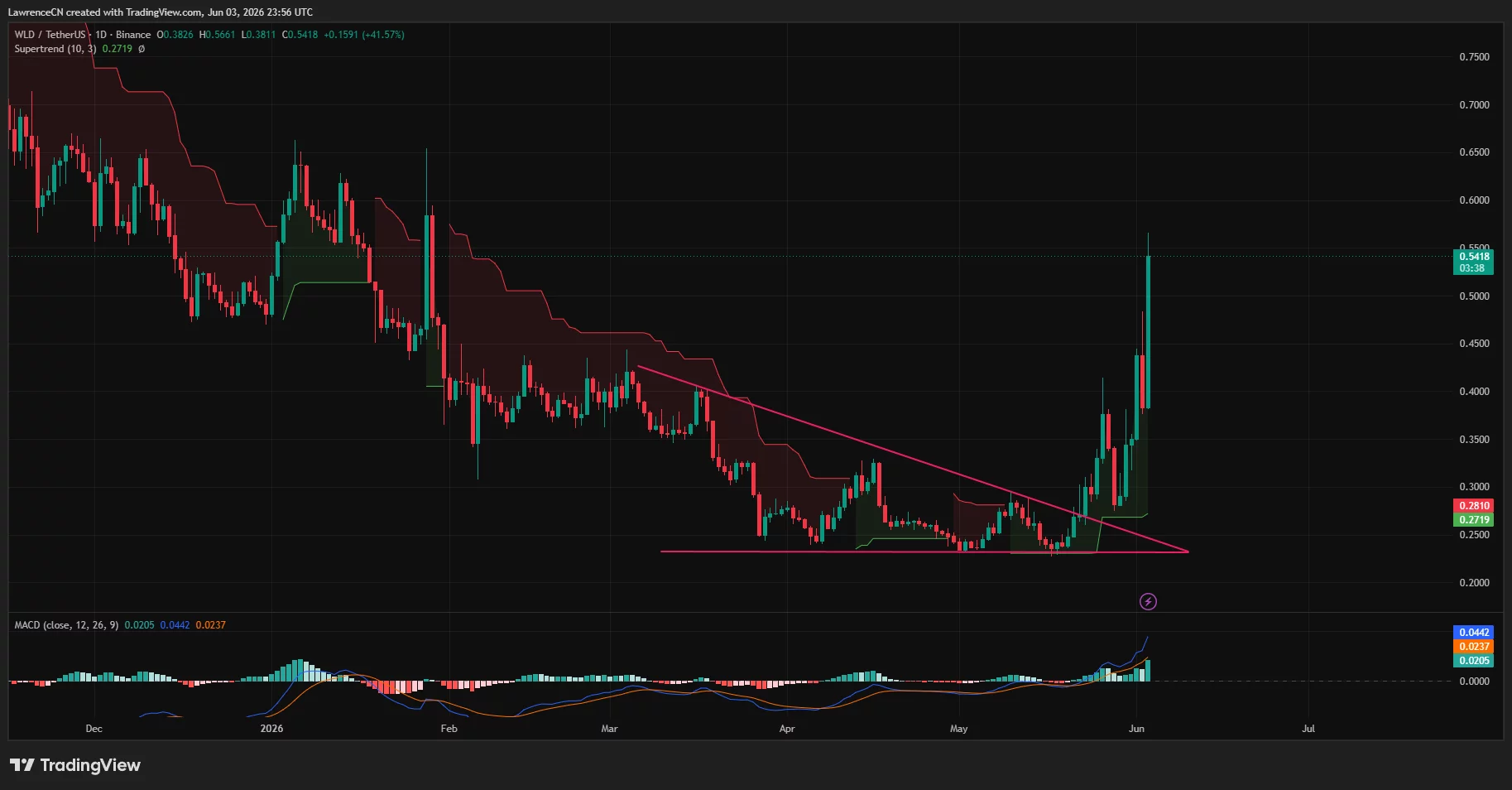Image resolution: width=1512 pixels, height=790 pixels.
Task: Click the 0.6000 price axis label
Action: (1474, 200)
